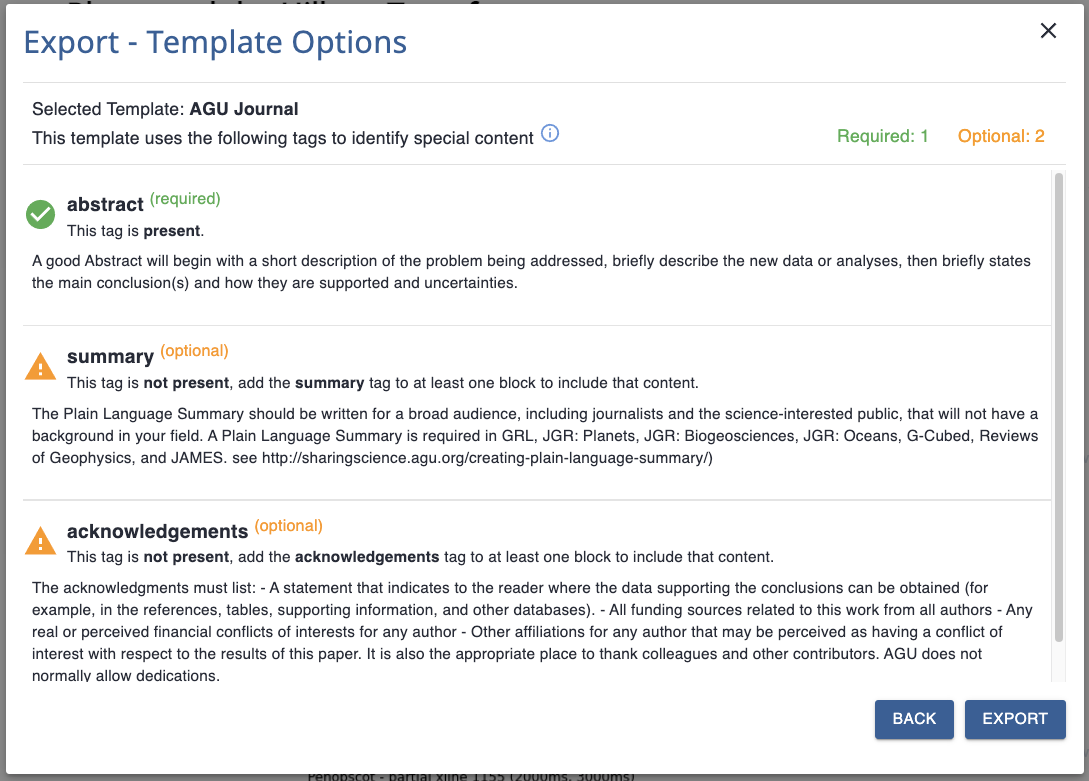Click the green checkmark icon beside abstract
Image resolution: width=1089 pixels, height=781 pixels.
click(40, 214)
